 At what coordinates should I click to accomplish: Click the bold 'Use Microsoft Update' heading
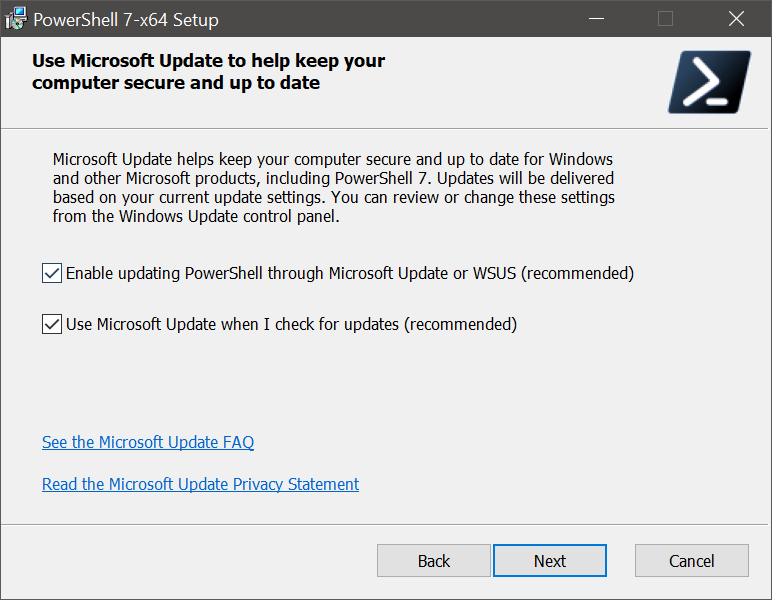[208, 71]
